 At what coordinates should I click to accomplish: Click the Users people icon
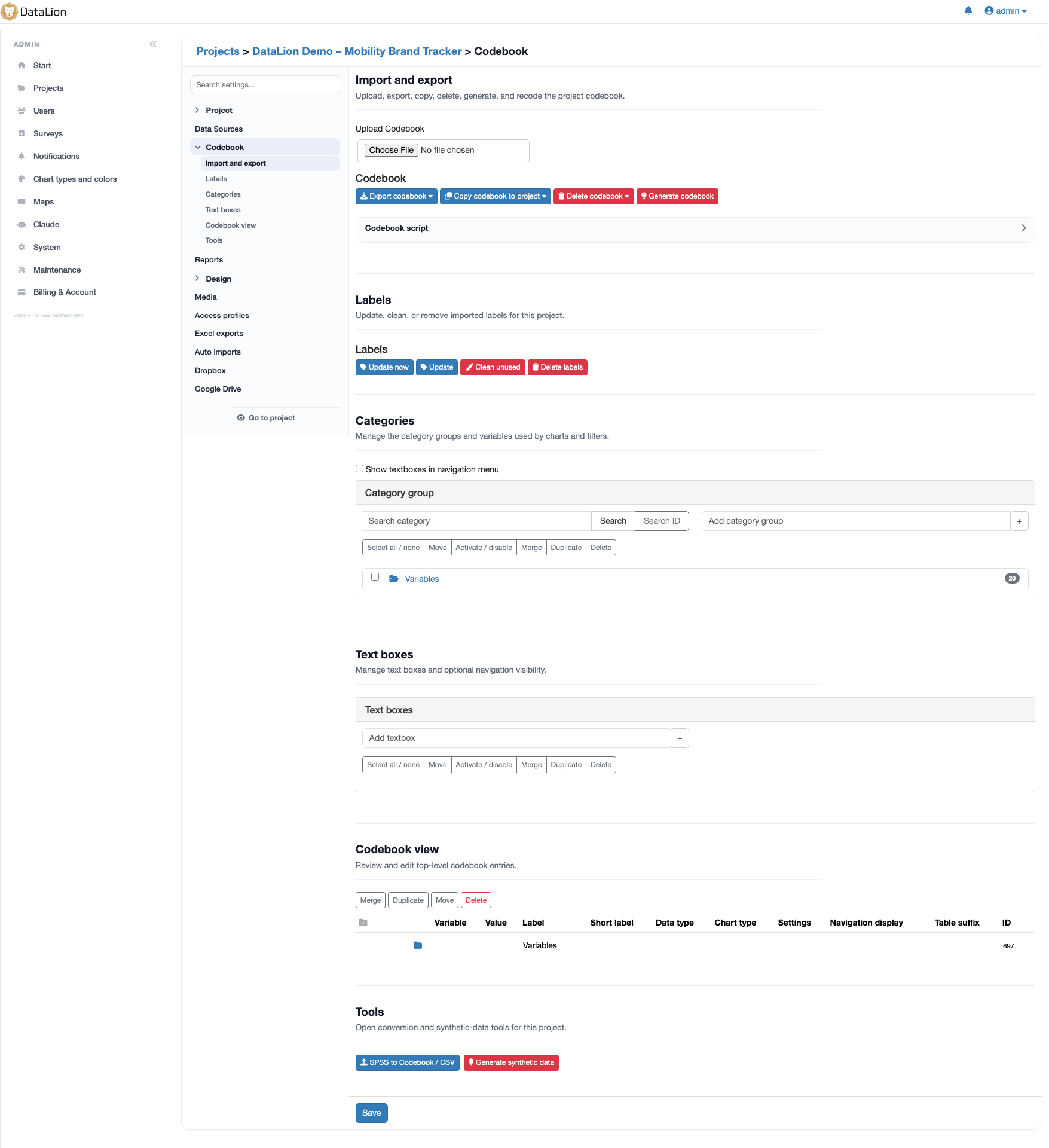coord(22,111)
